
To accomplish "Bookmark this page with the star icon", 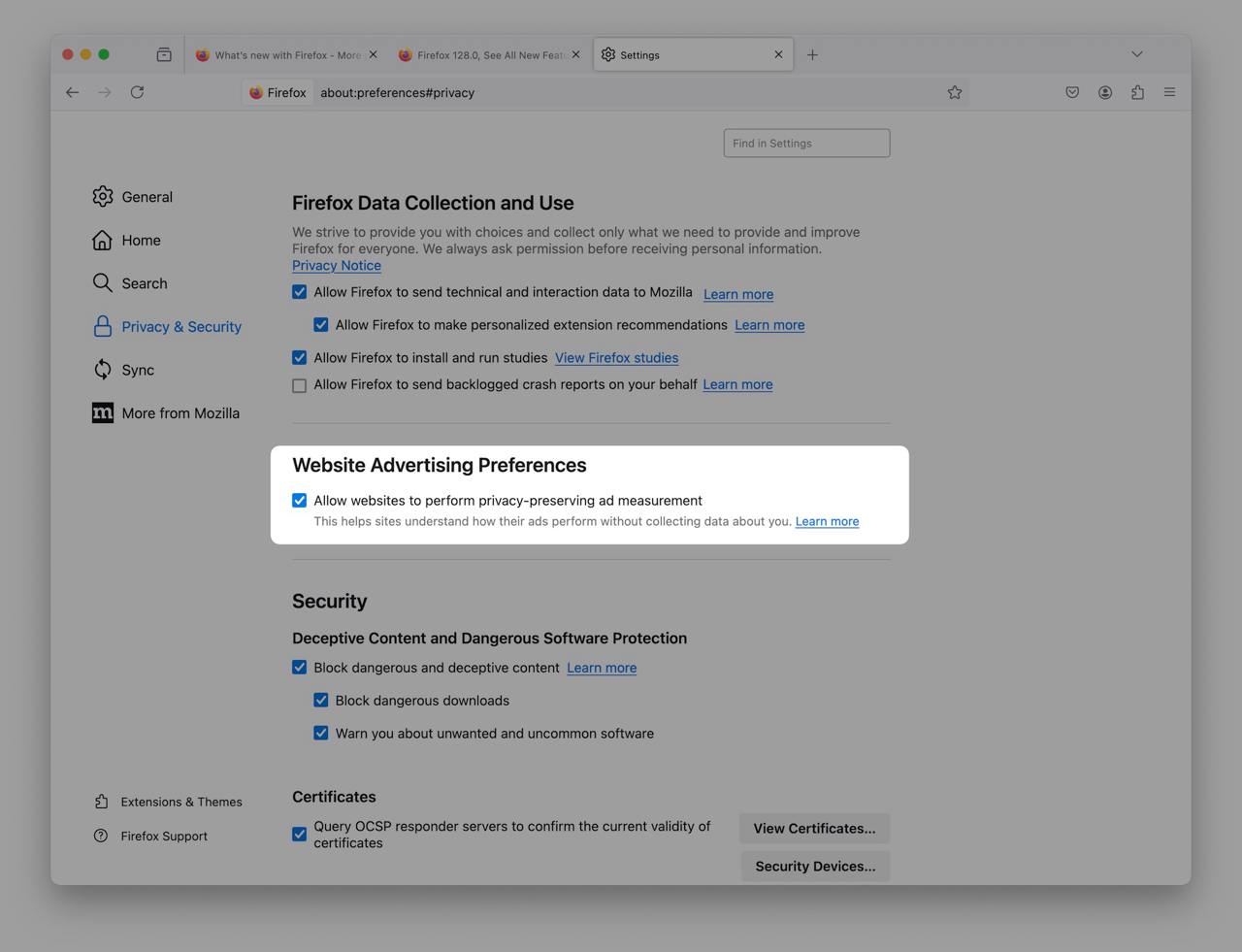I will tap(955, 92).
